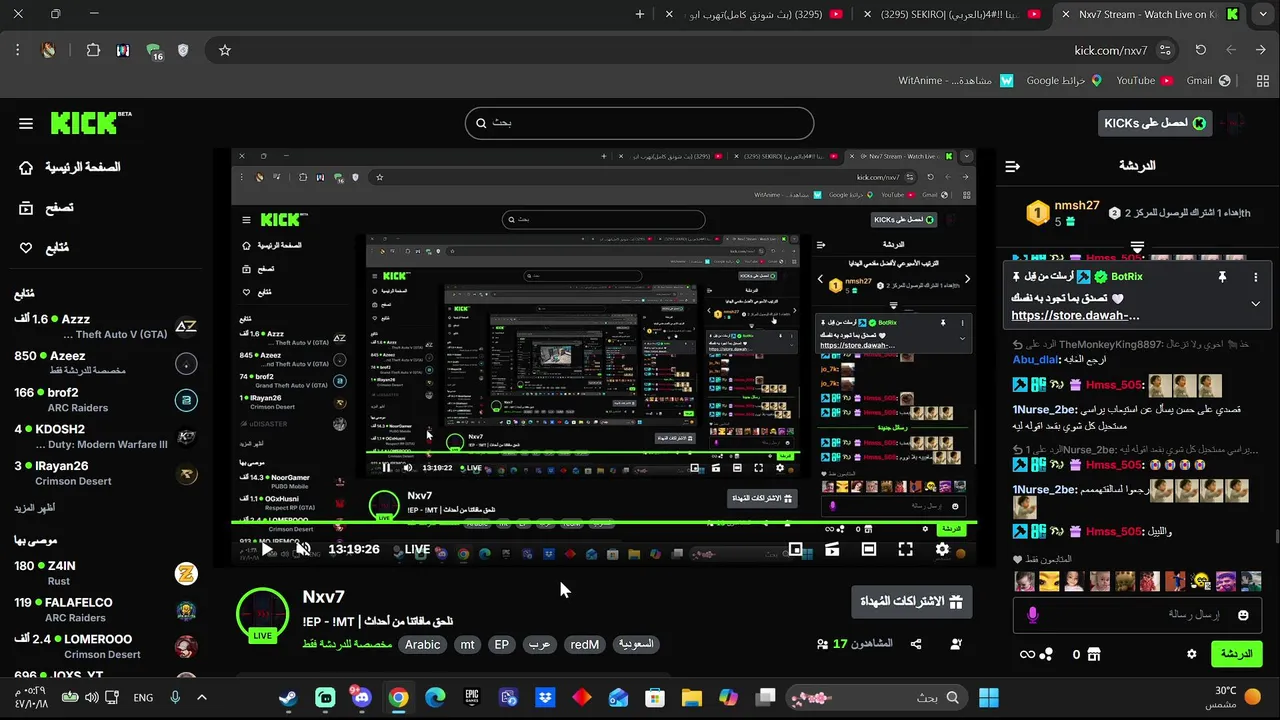1280x720 pixels.
Task: Expand the pinned BotRix message chevron
Action: 1256,304
